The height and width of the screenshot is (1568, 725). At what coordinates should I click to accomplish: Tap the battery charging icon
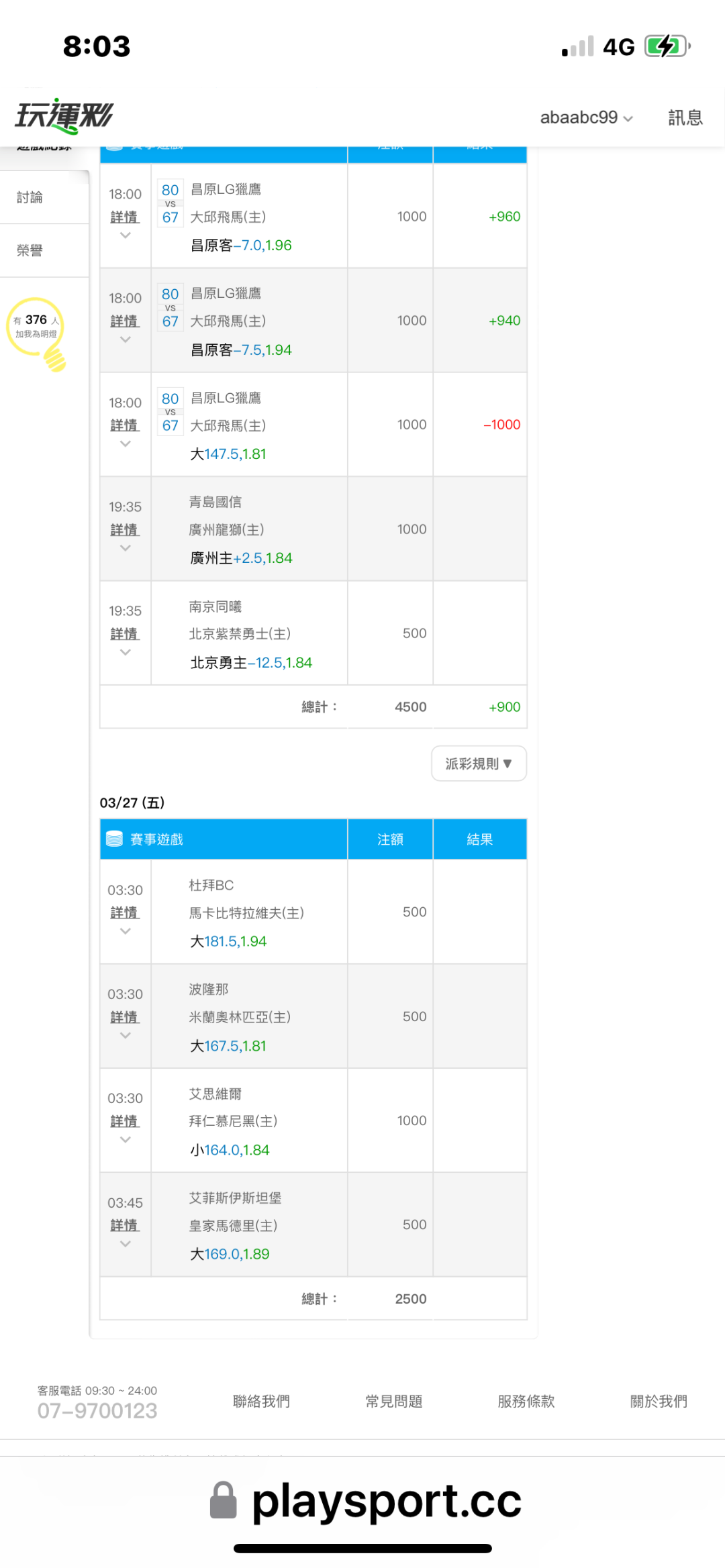click(666, 46)
